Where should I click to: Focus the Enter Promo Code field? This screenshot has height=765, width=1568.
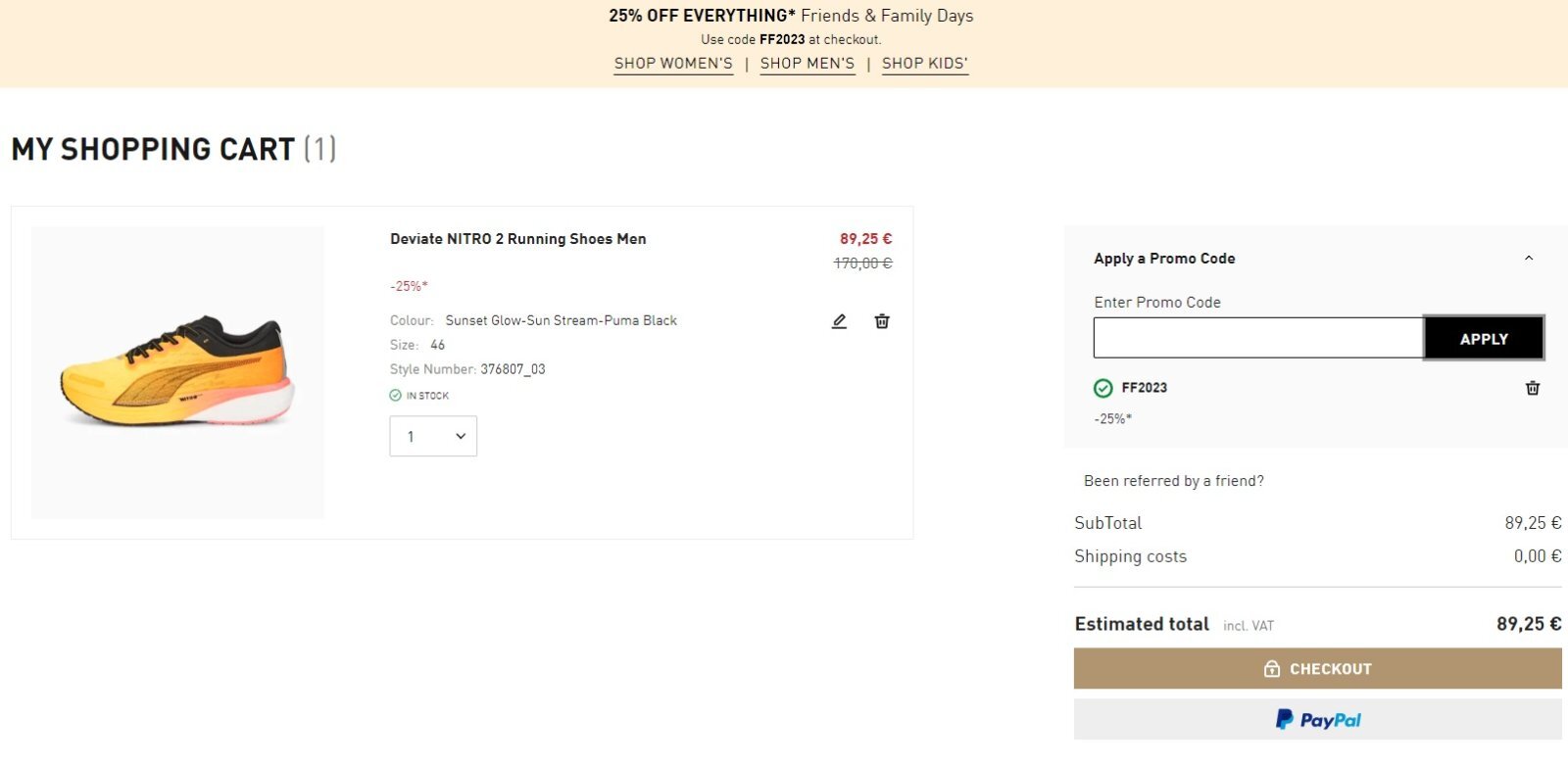click(x=1258, y=339)
